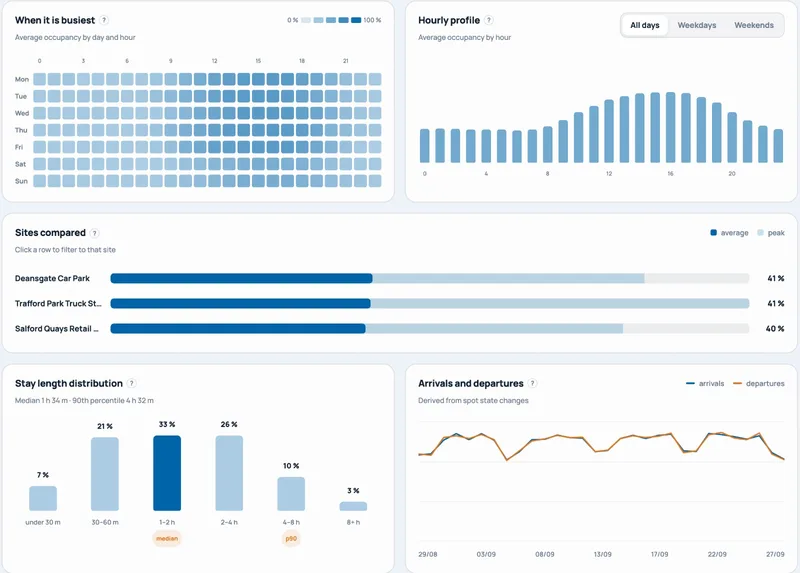The height and width of the screenshot is (573, 800).
Task: Click the under 30 m bar
Action: coord(43,499)
